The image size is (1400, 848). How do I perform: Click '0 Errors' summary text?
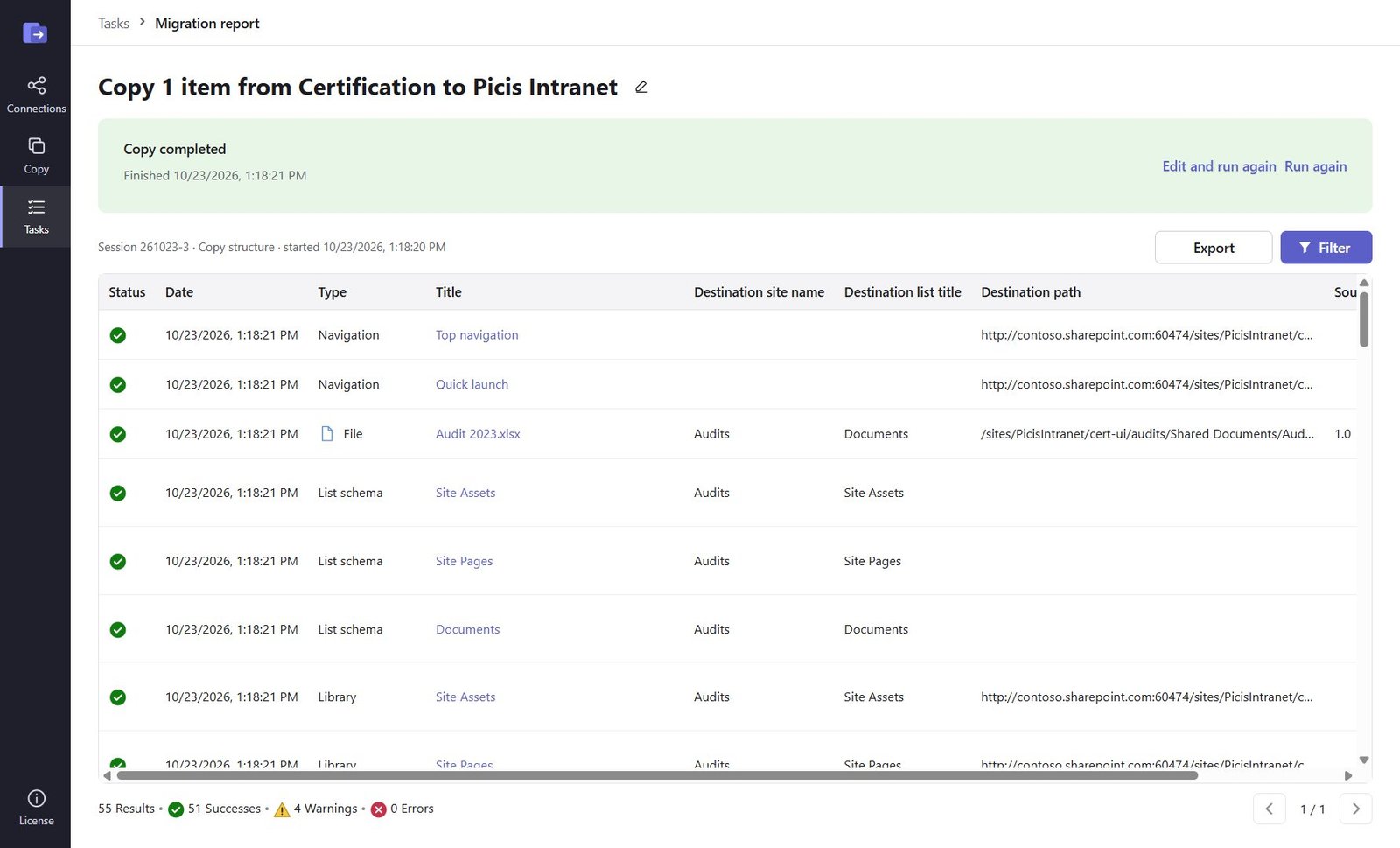point(412,809)
